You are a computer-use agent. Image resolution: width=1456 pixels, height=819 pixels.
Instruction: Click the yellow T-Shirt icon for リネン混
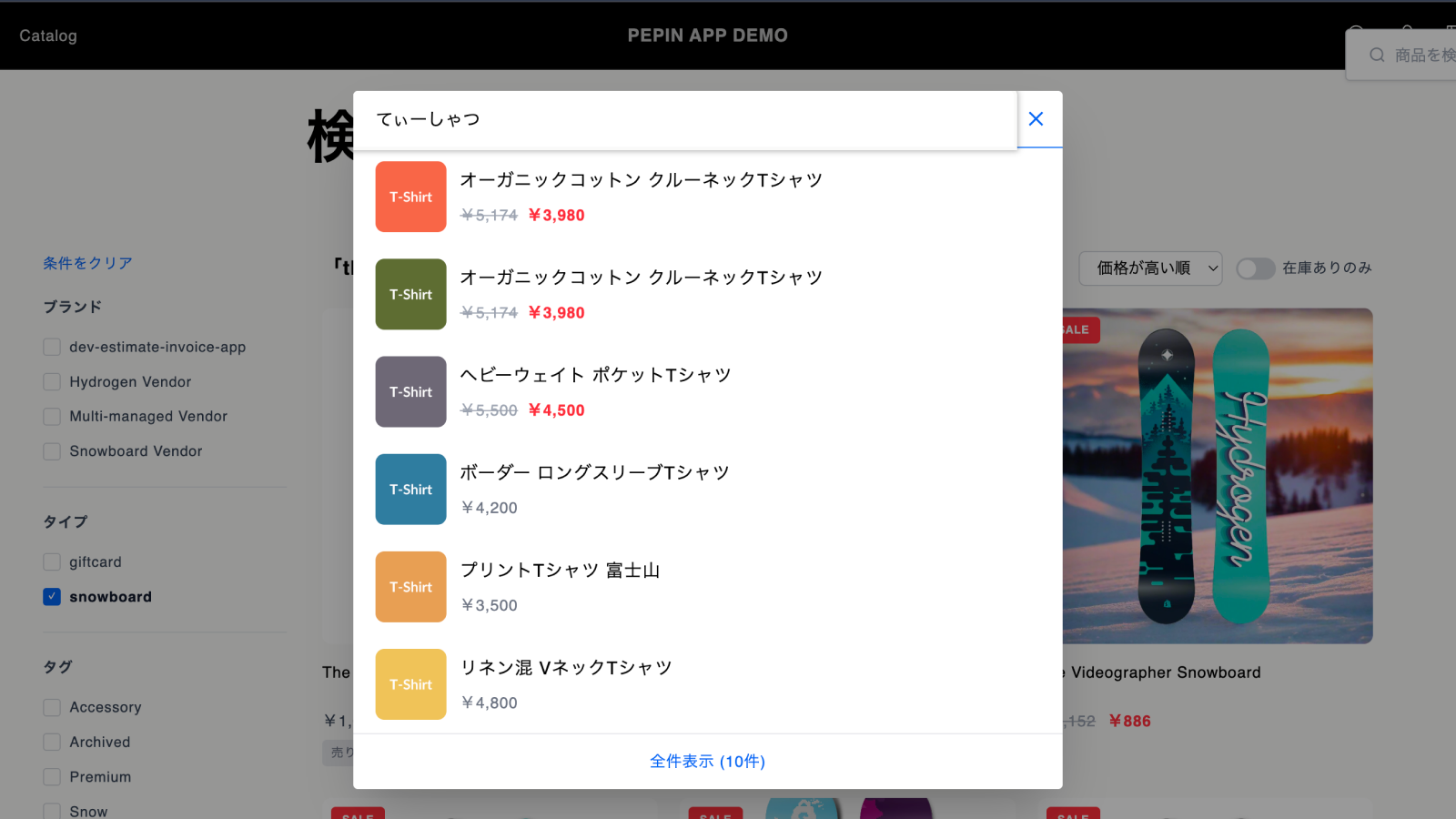point(410,683)
